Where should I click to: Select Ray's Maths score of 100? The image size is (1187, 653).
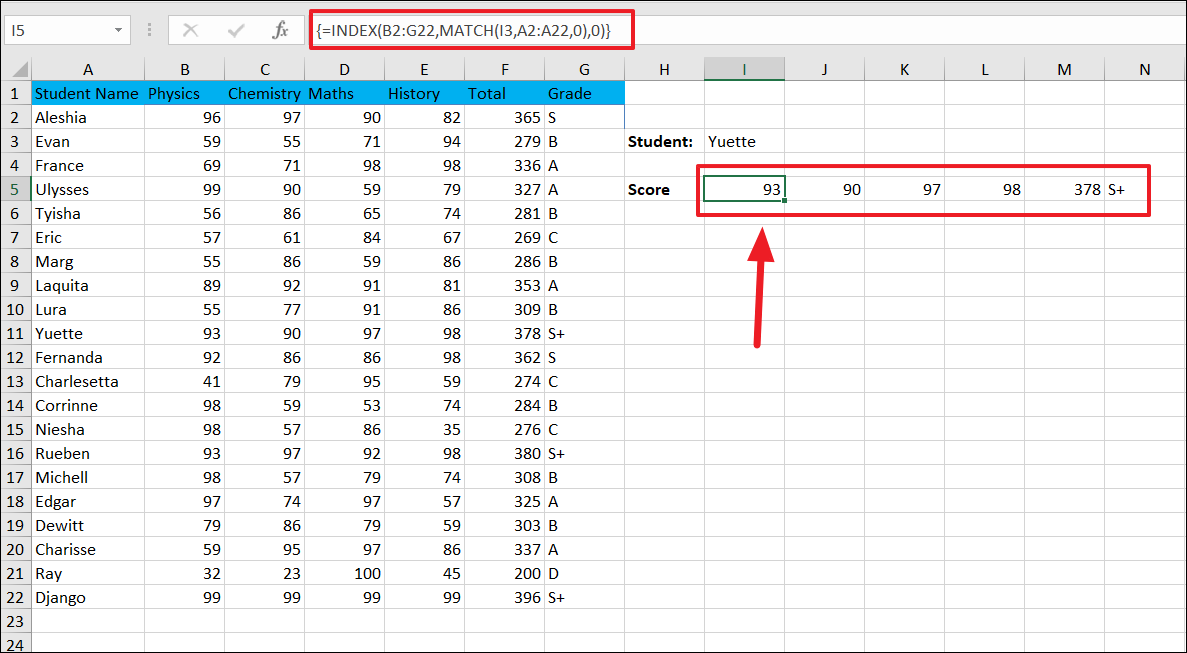tap(344, 573)
